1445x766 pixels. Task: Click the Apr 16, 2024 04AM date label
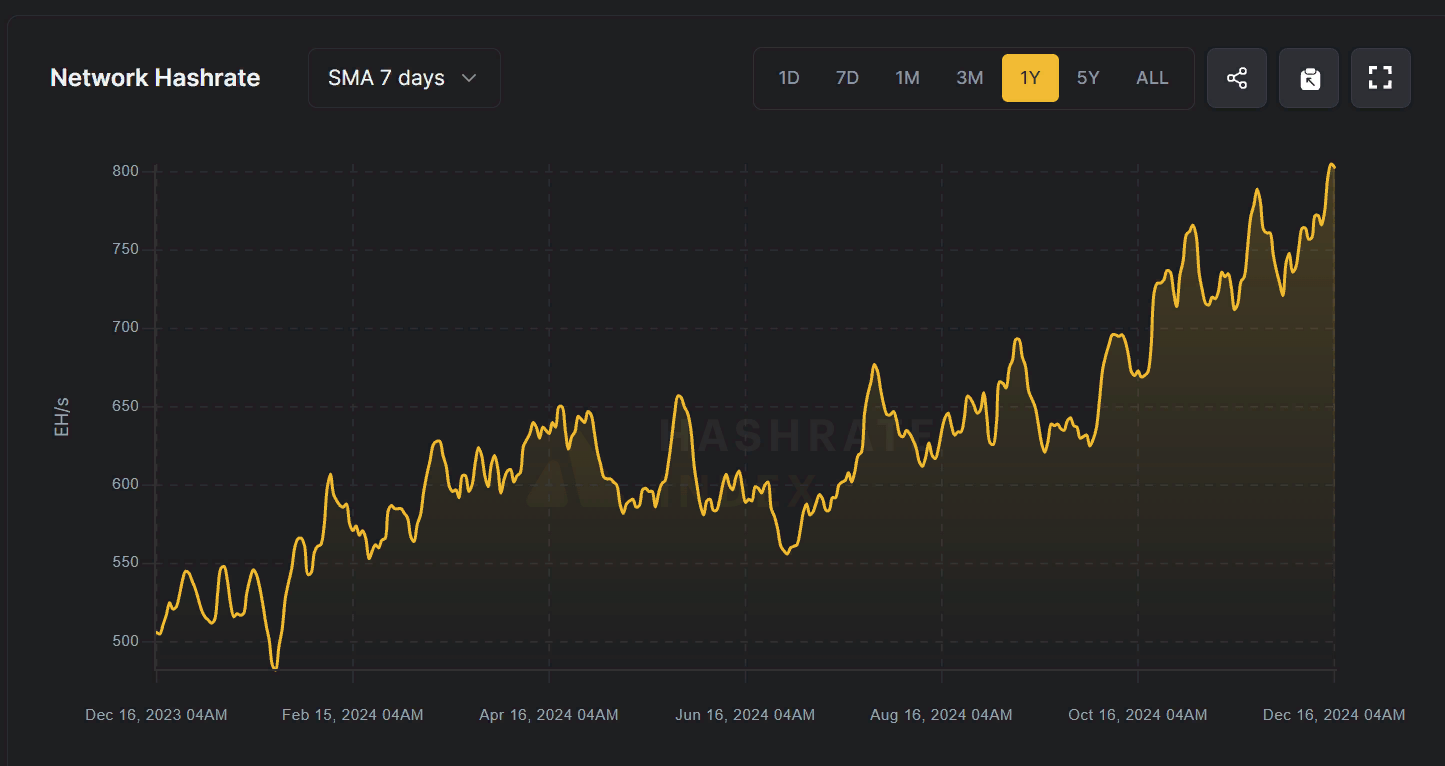(x=548, y=715)
